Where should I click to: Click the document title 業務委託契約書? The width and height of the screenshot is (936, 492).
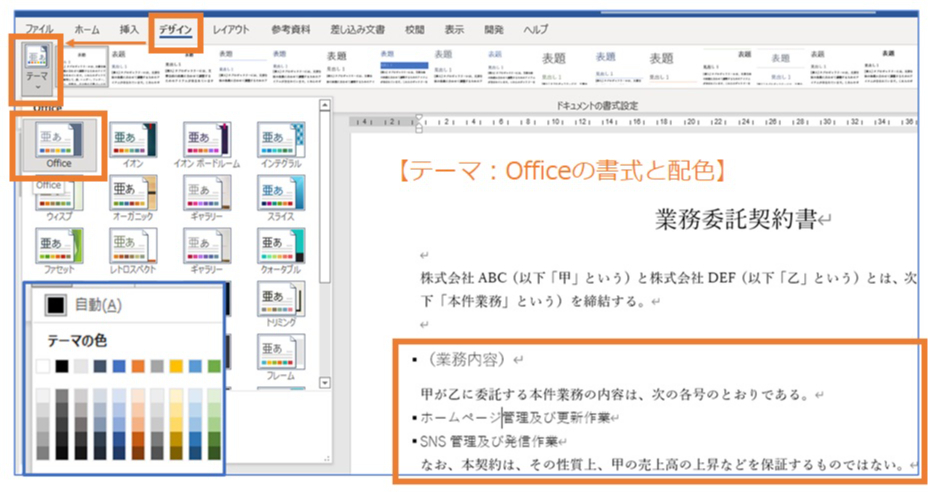coord(735,220)
